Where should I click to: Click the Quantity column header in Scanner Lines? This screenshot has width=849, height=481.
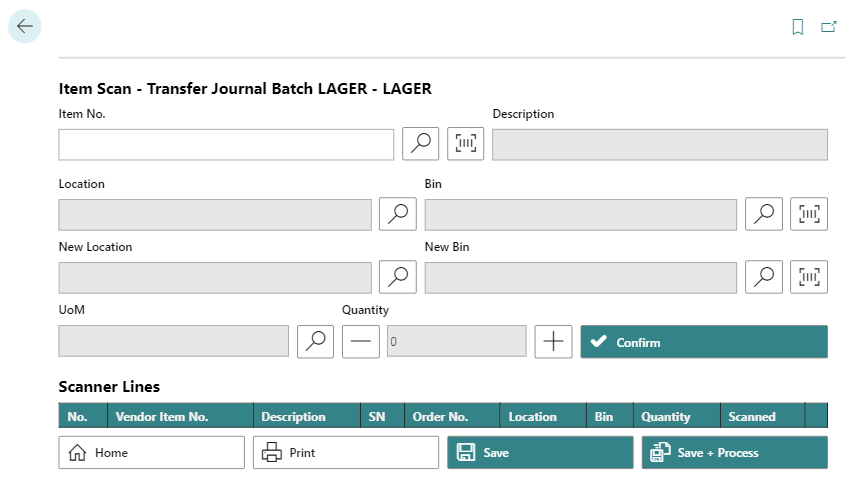point(677,416)
